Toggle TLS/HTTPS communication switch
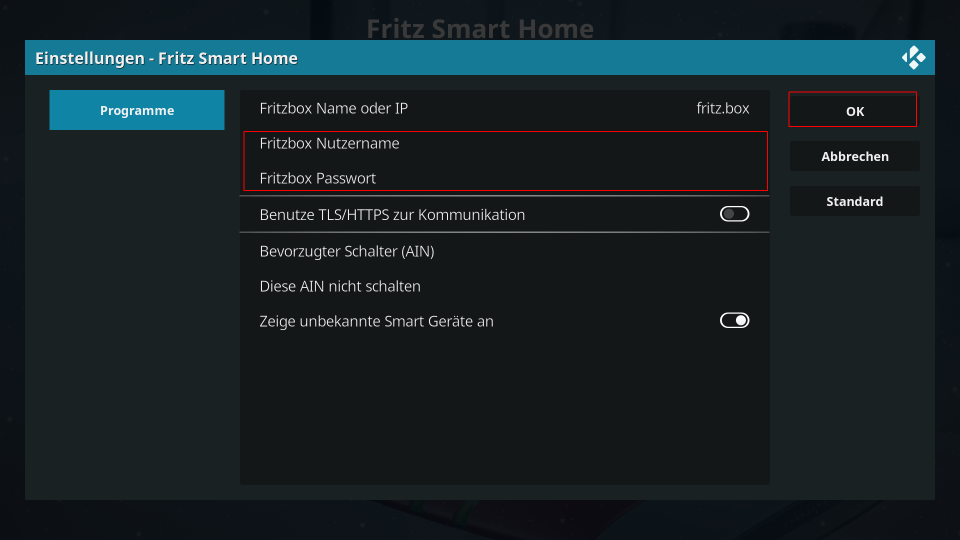 (734, 214)
